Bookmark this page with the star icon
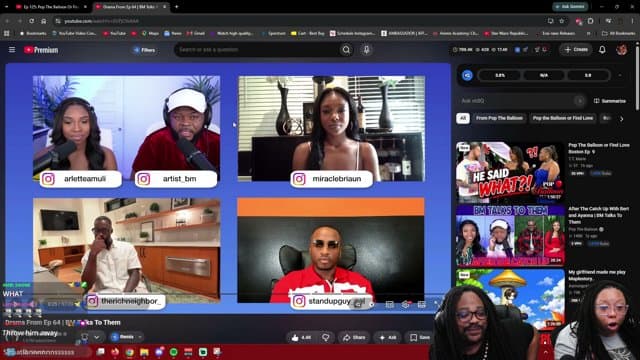This screenshot has height=360, width=640. (x=562, y=21)
